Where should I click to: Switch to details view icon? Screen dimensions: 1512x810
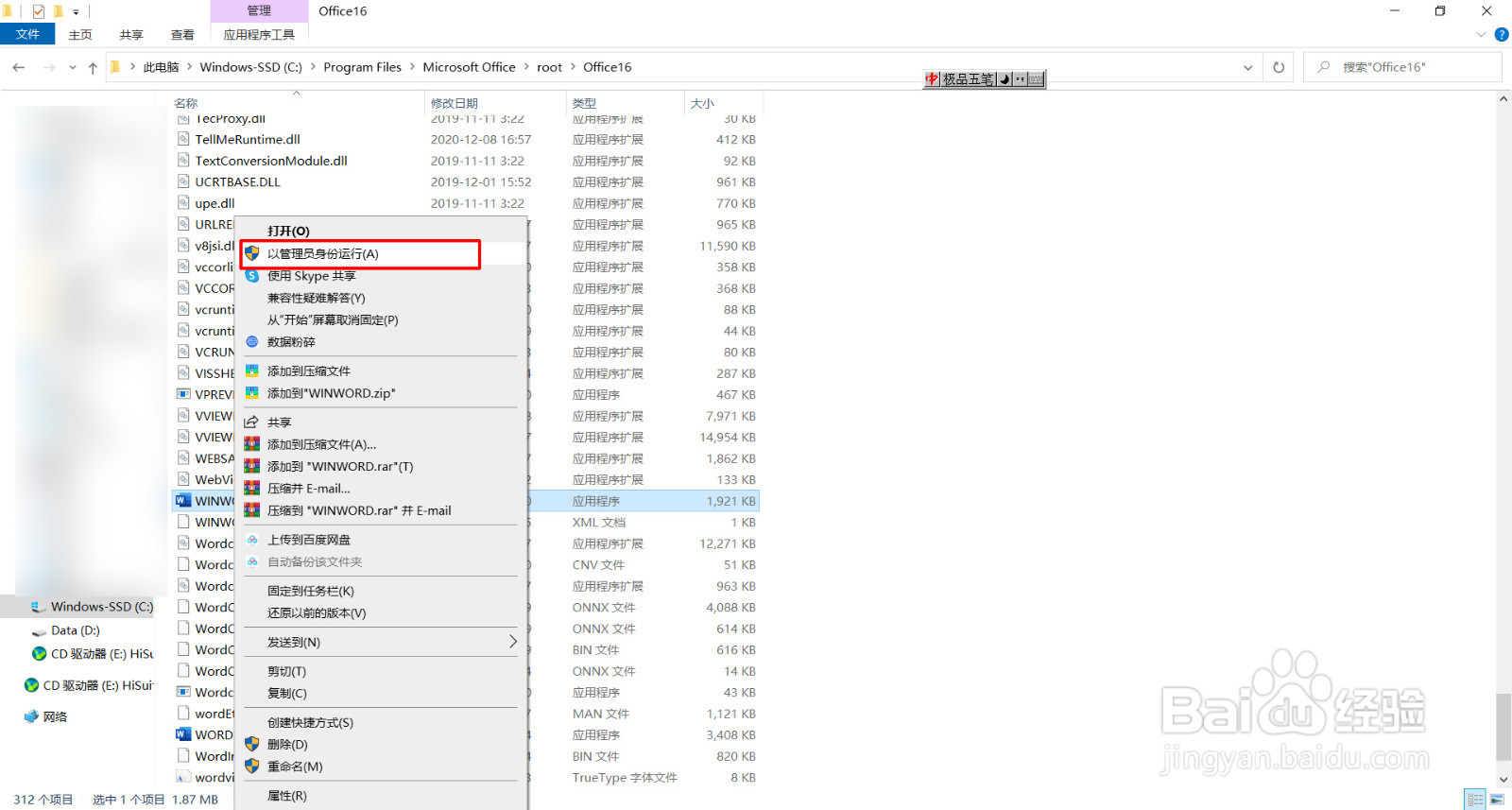[1475, 800]
